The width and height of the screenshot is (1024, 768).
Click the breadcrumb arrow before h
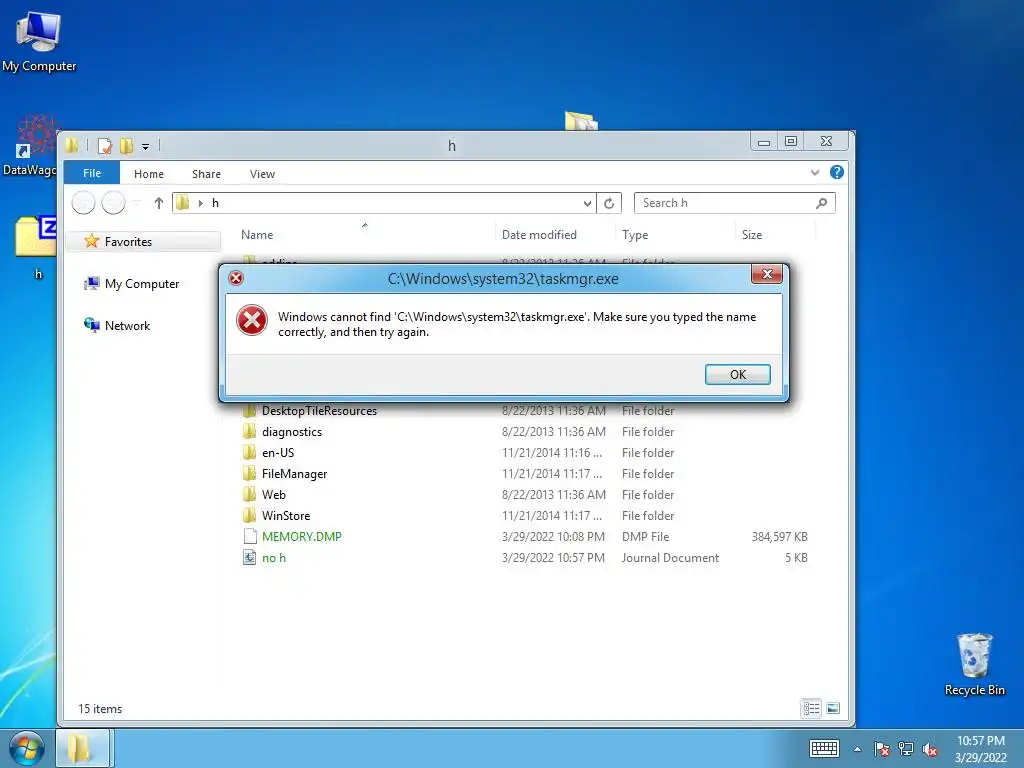(x=200, y=203)
